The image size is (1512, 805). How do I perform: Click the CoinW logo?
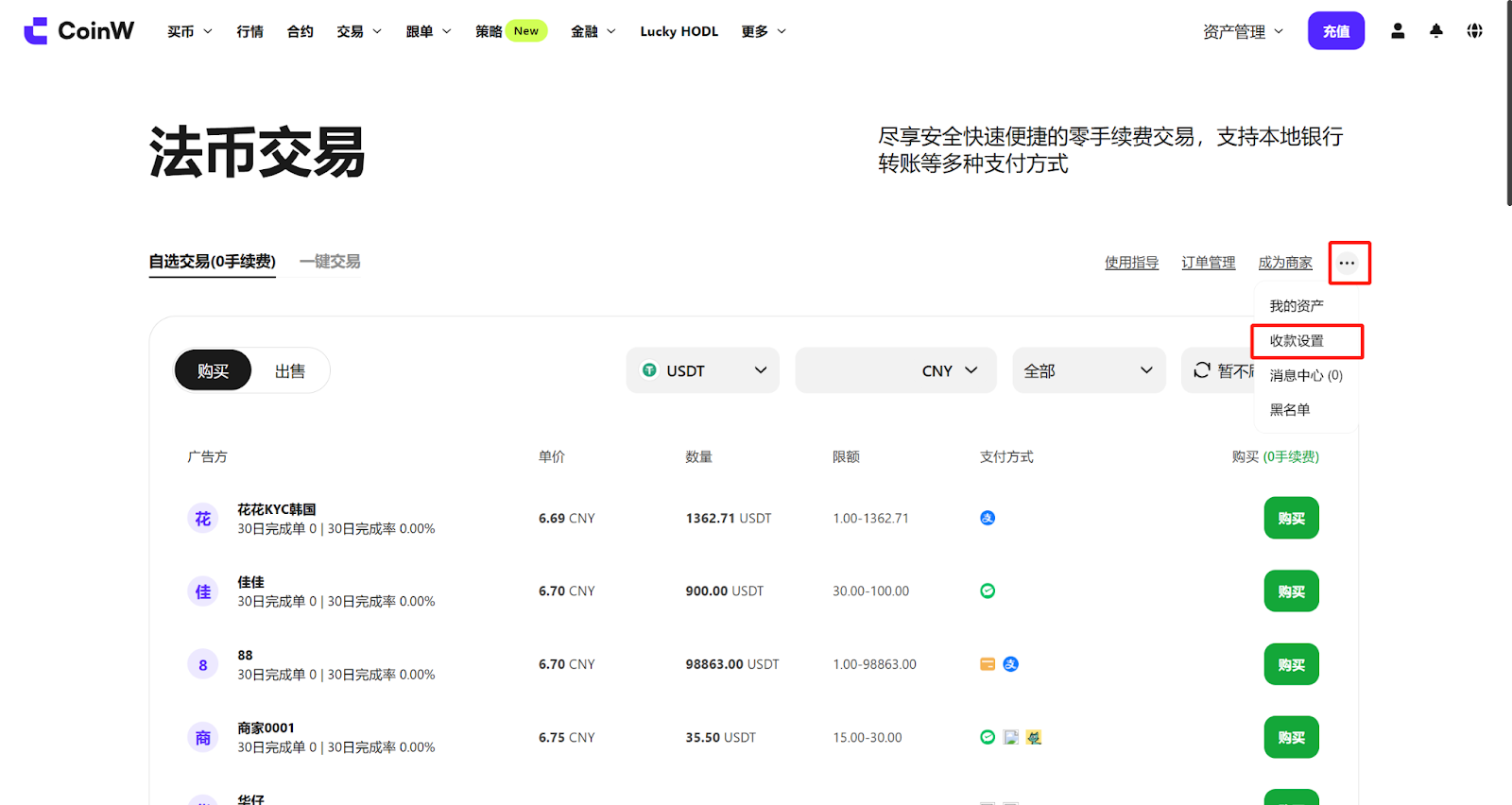pos(79,31)
